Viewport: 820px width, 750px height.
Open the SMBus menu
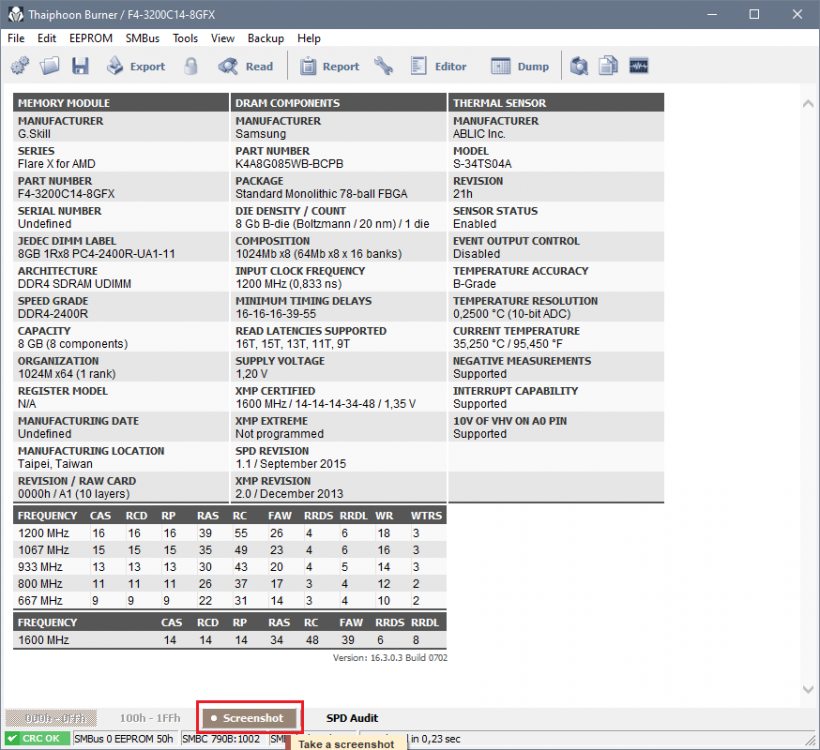click(x=142, y=38)
